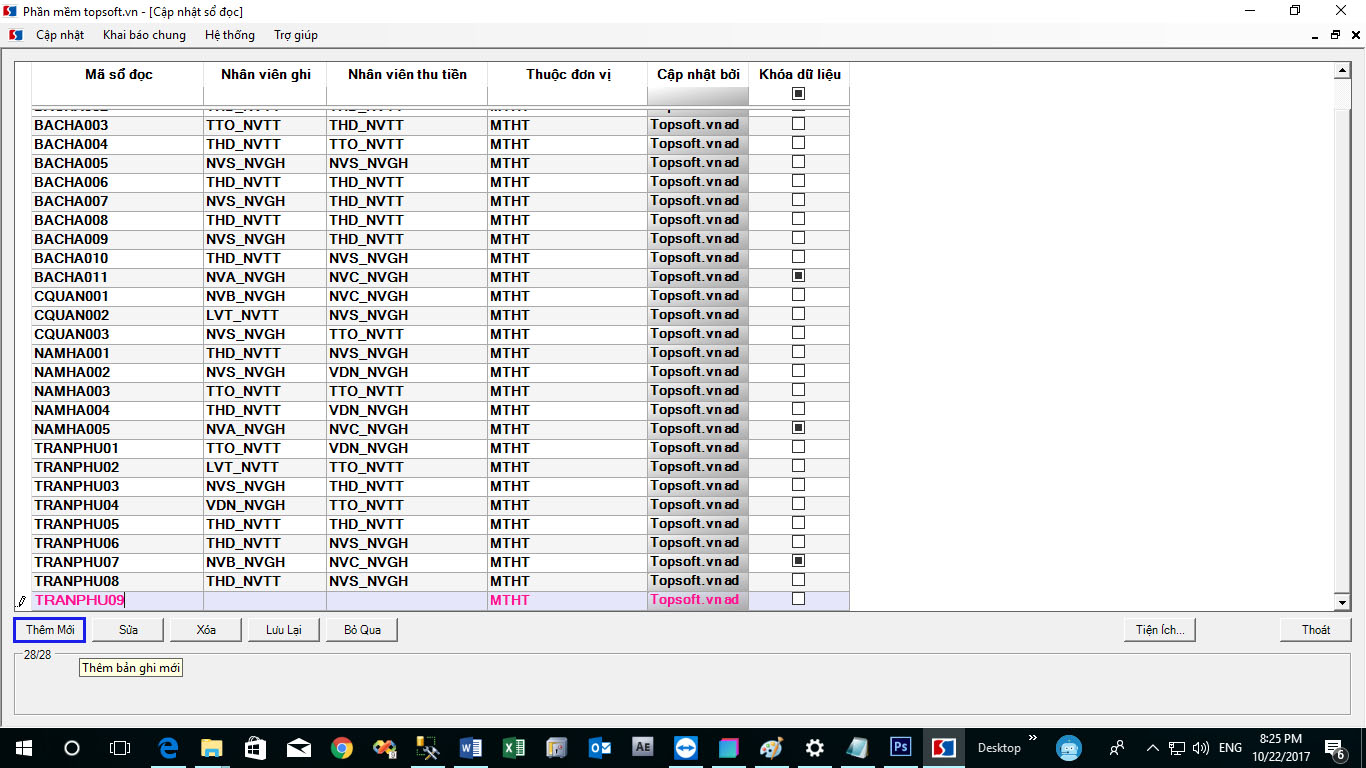Open the Mail app on taskbar
The image size is (1366, 768).
[x=298, y=747]
